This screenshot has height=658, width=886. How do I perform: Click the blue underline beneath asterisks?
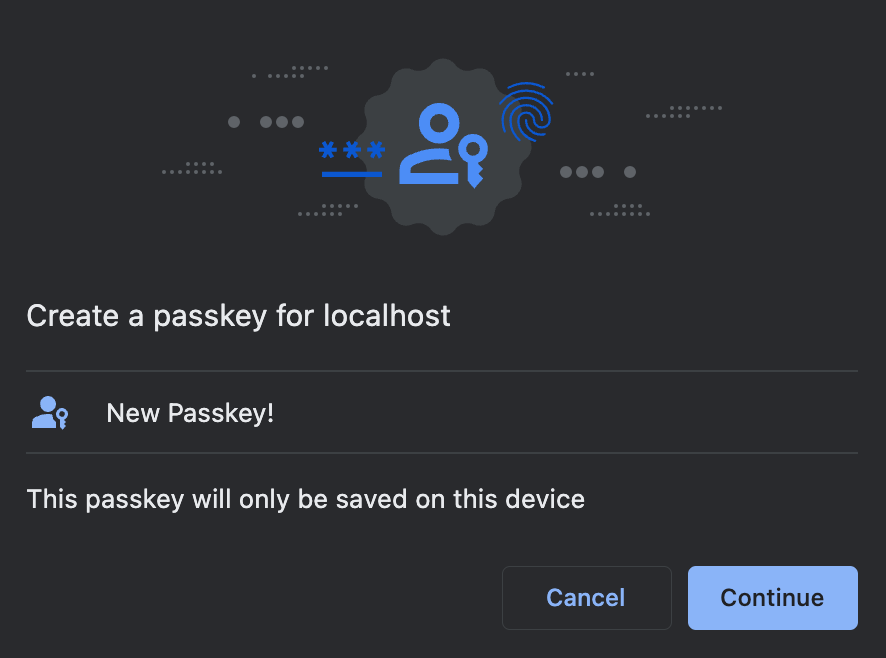point(351,174)
